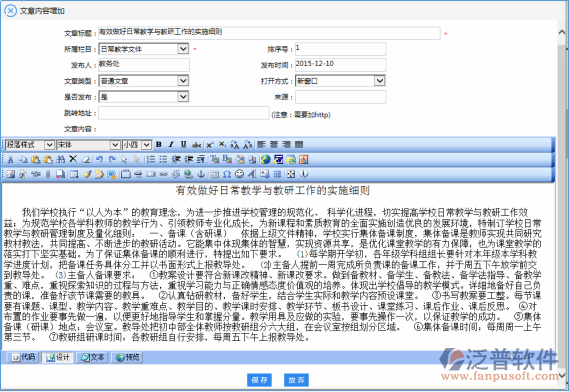Click the 发布时间 date field
The image size is (569, 392).
(340, 65)
